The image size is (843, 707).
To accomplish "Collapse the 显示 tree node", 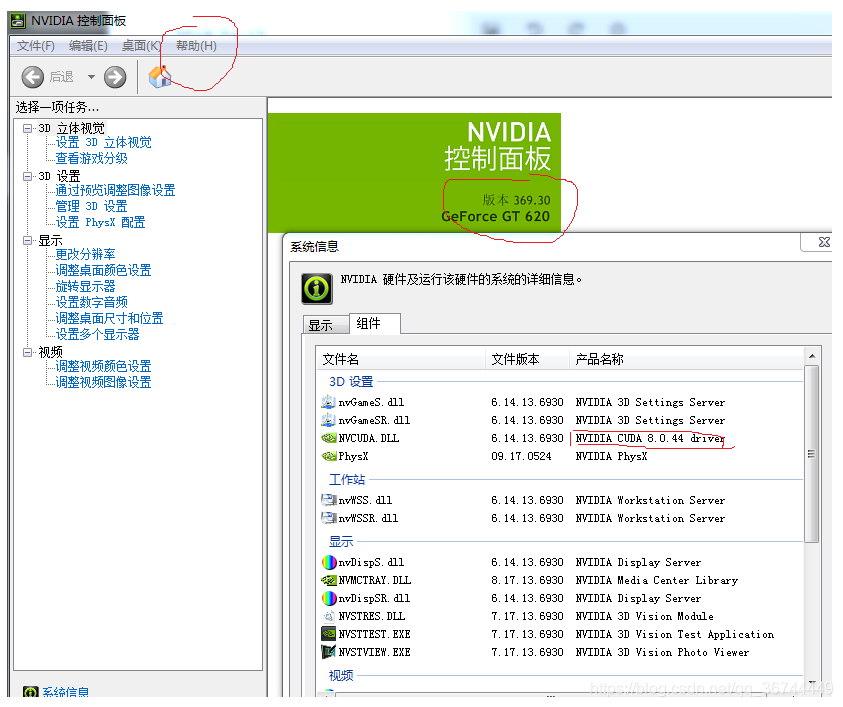I will pos(27,240).
